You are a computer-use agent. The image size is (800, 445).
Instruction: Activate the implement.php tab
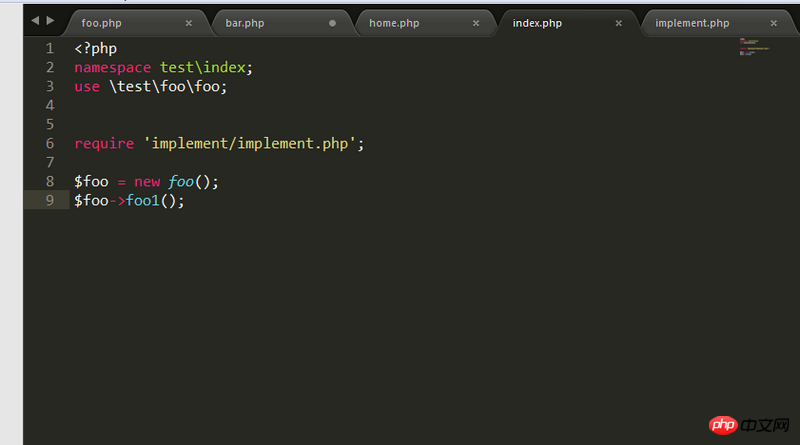pos(692,23)
